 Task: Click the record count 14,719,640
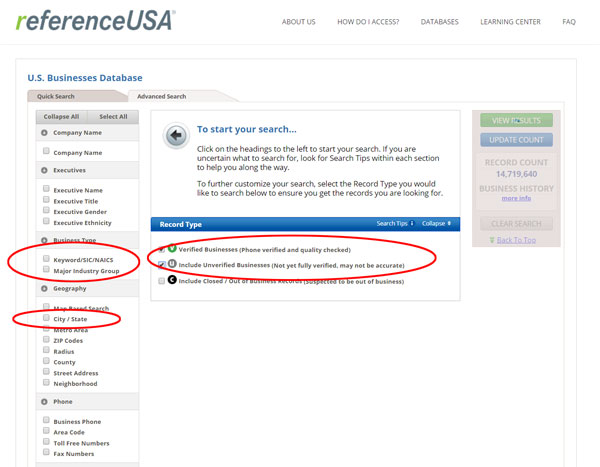pos(516,174)
